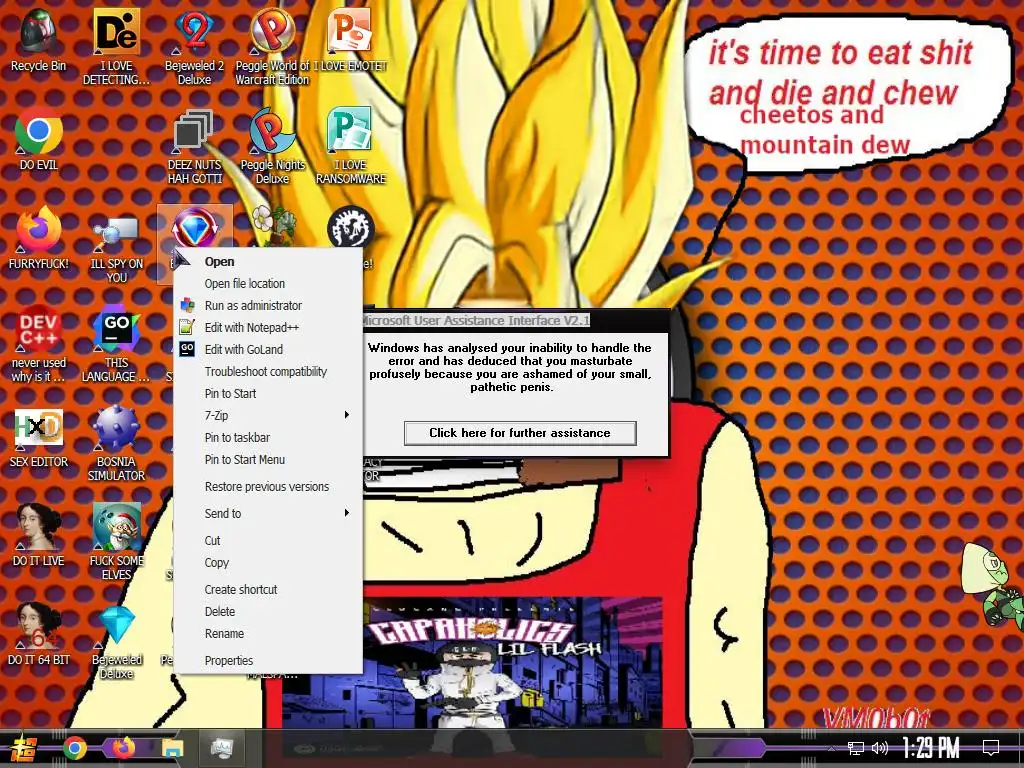Image resolution: width=1024 pixels, height=768 pixels.
Task: Show hidden system tray icons
Action: [831, 748]
